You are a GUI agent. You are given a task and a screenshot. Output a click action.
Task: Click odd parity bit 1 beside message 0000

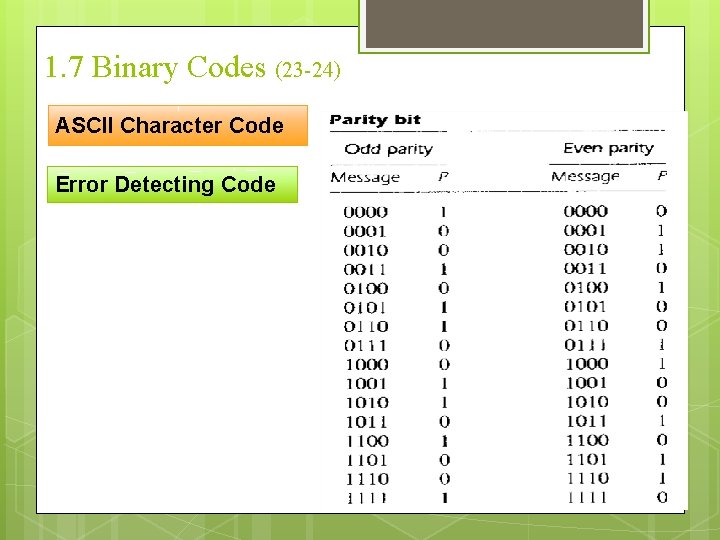(x=443, y=212)
